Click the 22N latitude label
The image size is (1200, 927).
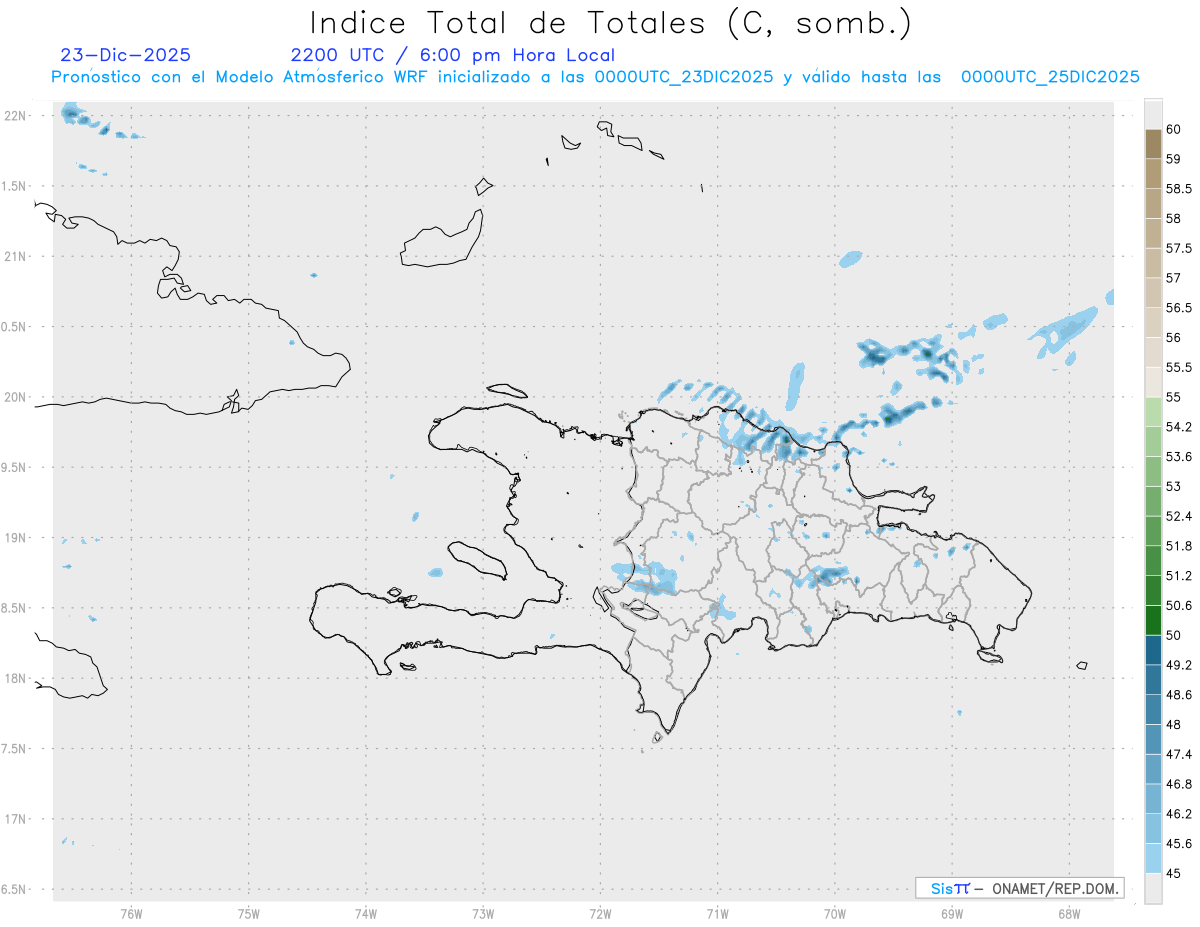[x=15, y=116]
